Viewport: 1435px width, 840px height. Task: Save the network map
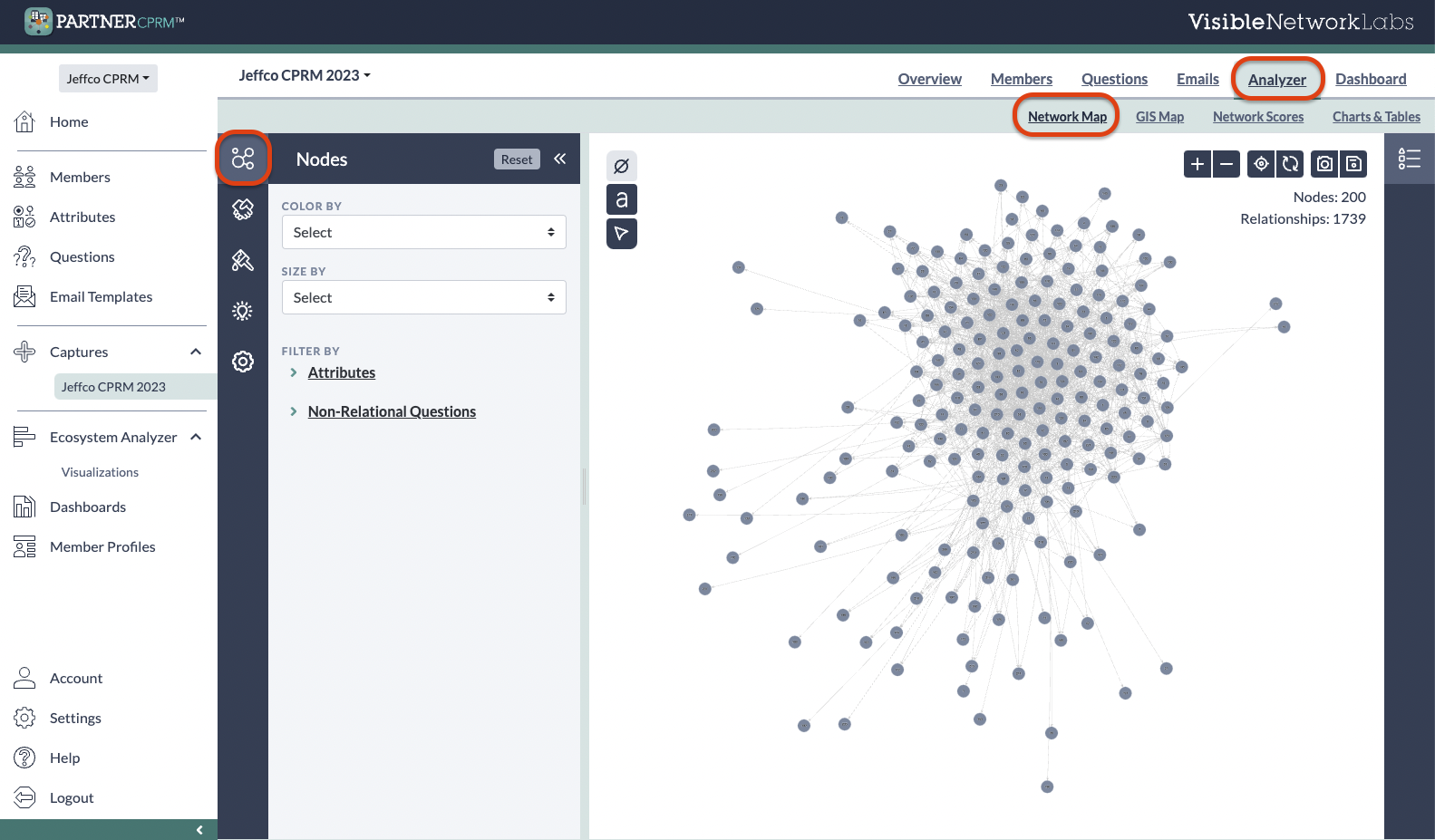coord(1353,164)
